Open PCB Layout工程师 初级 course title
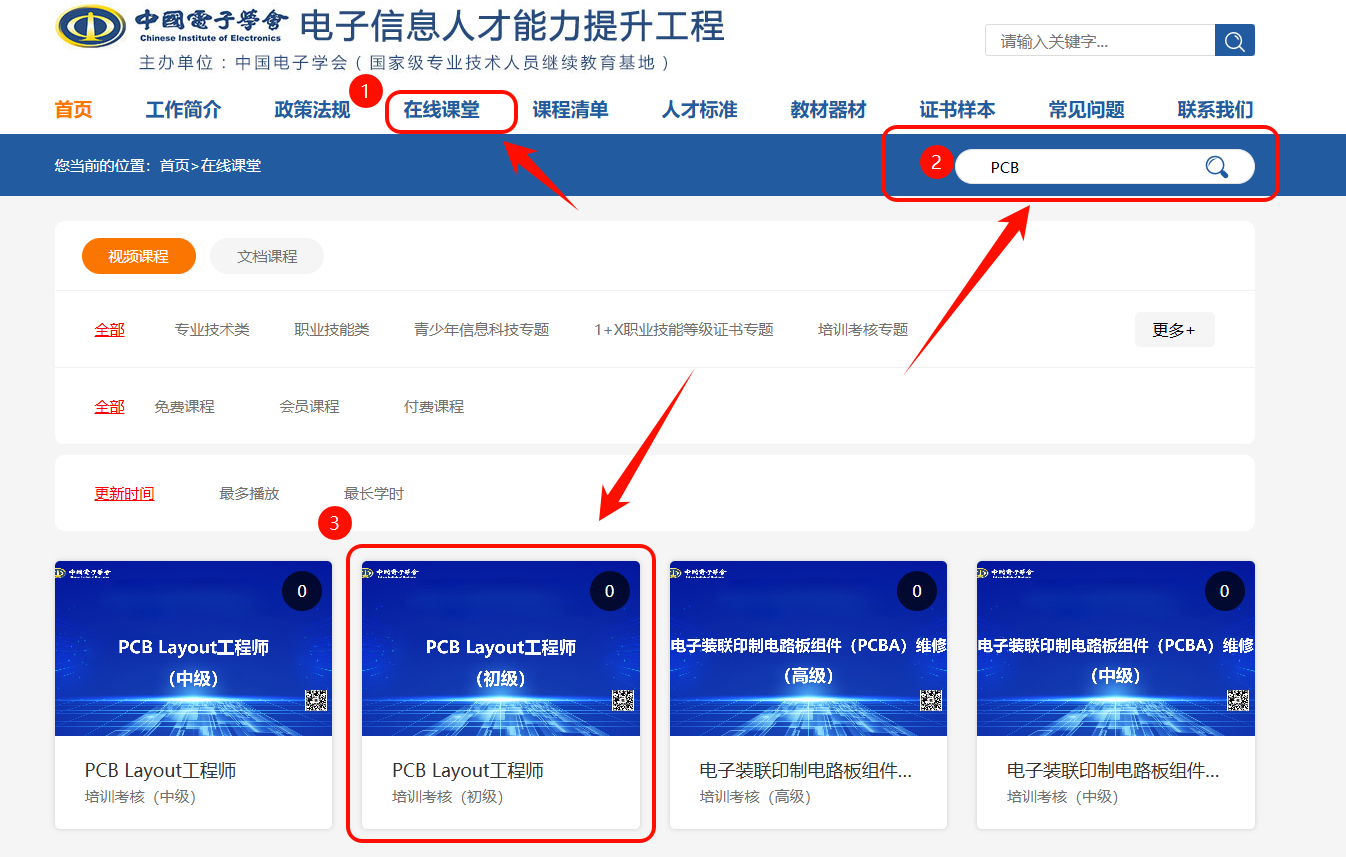The image size is (1346, 857). pyautogui.click(x=468, y=771)
